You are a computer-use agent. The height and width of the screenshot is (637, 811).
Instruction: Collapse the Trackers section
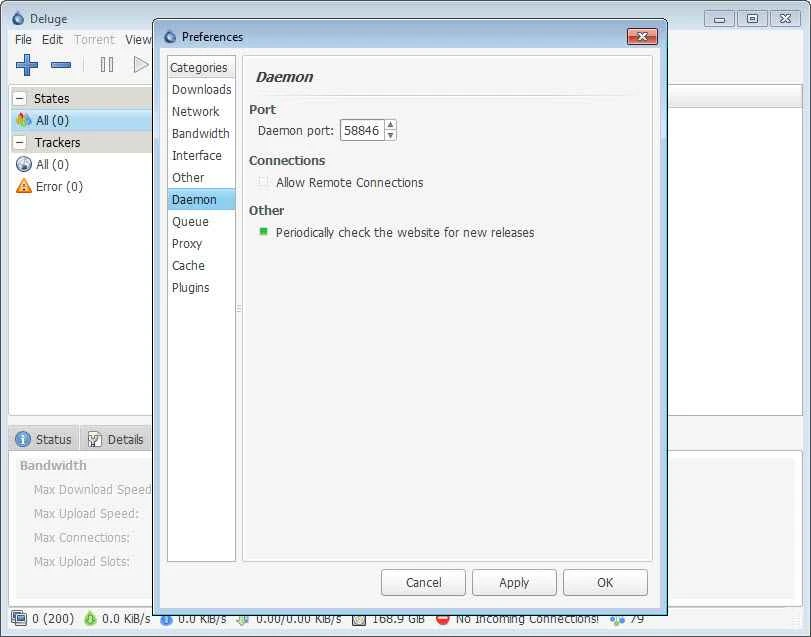[20, 142]
